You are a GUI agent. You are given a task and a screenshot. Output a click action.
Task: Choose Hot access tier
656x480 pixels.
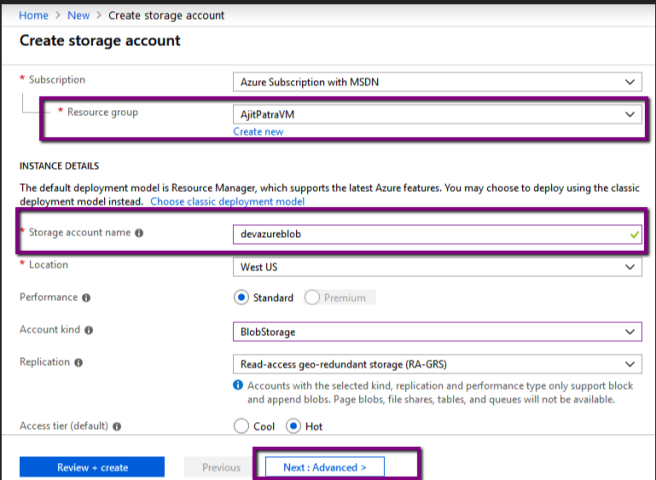pos(294,426)
